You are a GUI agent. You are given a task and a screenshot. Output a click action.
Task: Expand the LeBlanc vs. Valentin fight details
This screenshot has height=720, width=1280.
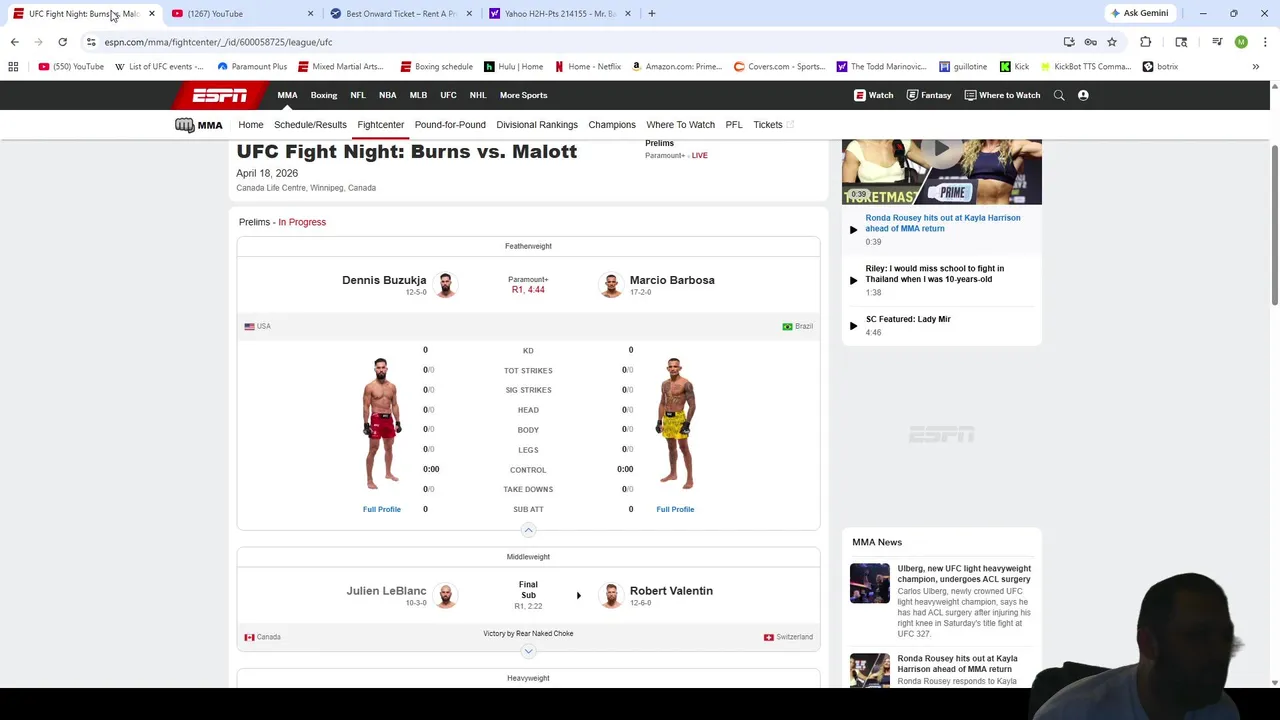point(528,651)
